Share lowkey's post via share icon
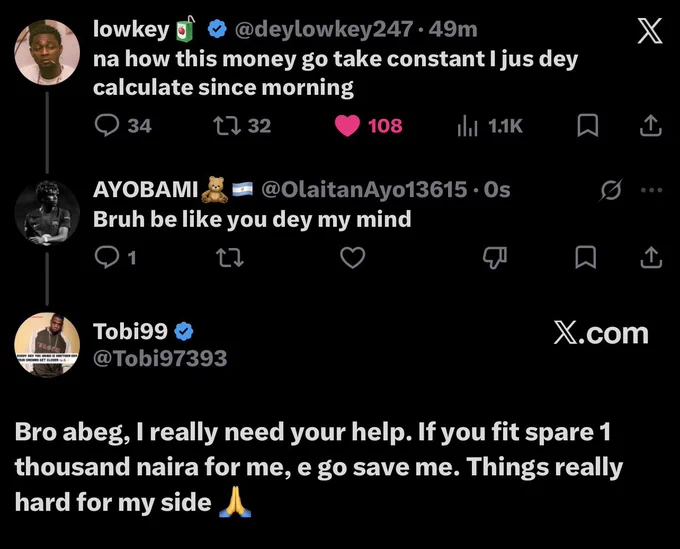680x549 pixels. click(x=651, y=125)
